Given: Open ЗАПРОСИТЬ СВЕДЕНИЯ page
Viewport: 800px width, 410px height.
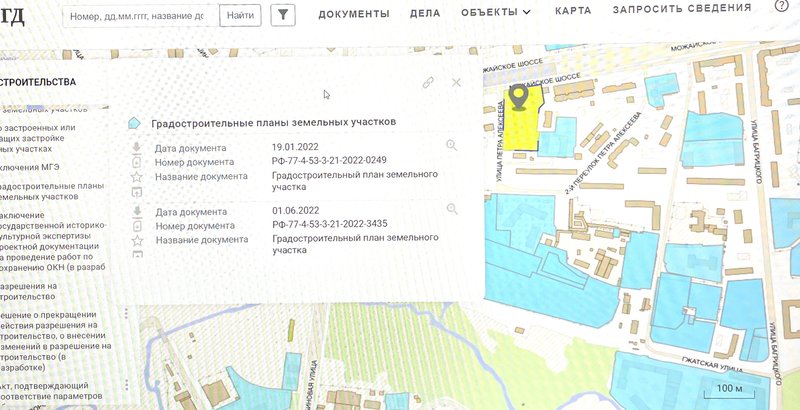Looking at the screenshot, I should [x=682, y=8].
